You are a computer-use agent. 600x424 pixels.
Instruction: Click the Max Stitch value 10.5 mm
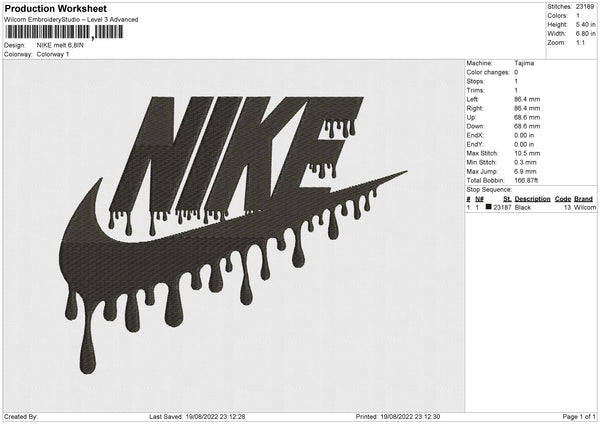point(527,153)
